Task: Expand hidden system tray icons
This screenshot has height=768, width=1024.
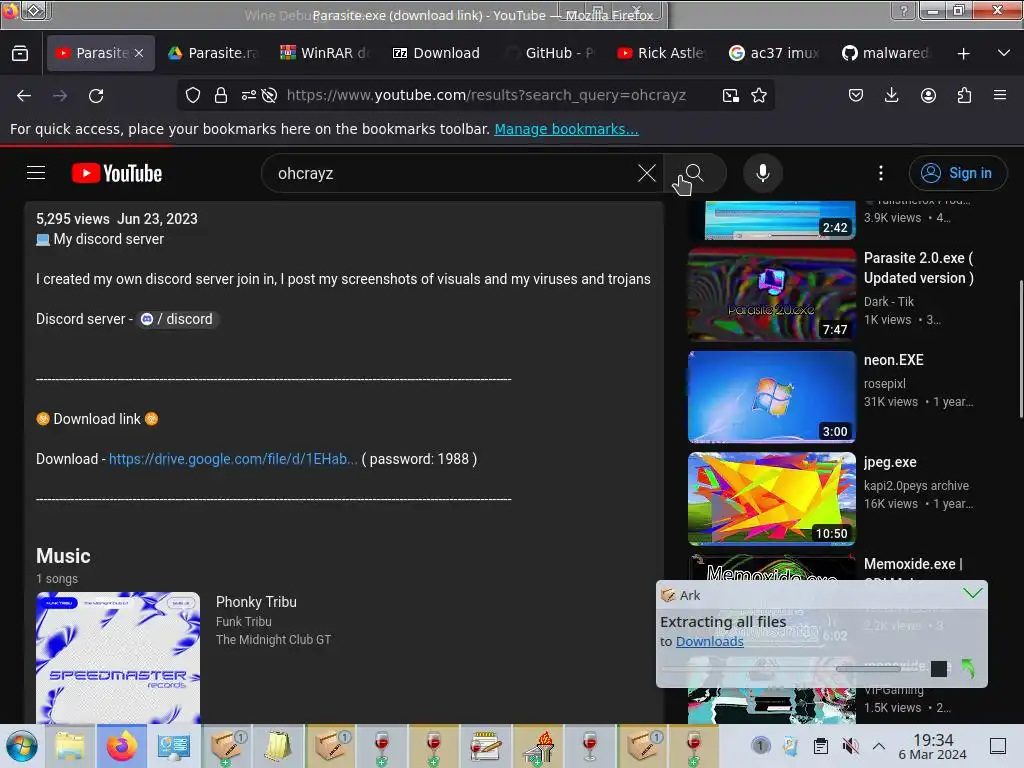Action: [x=879, y=746]
